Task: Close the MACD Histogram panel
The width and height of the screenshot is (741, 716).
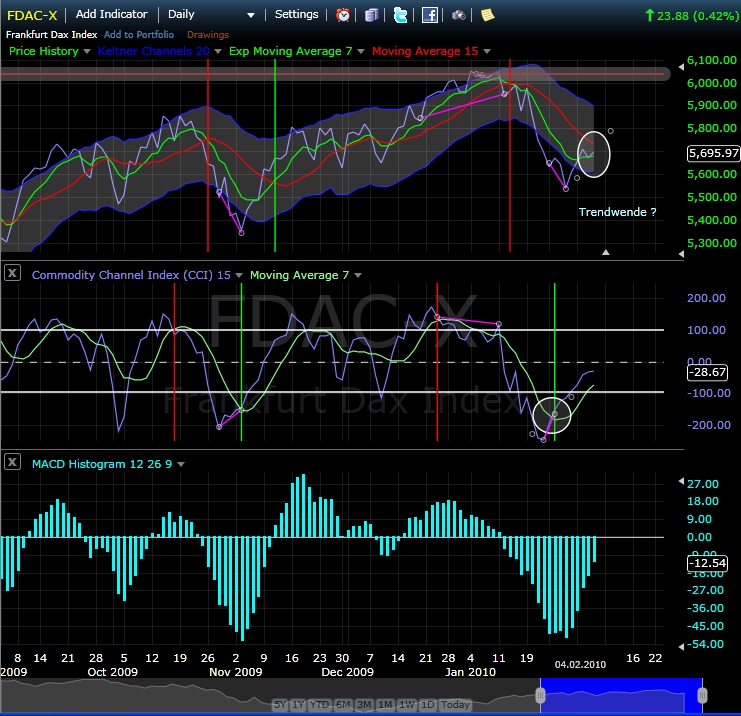Action: tap(12, 462)
